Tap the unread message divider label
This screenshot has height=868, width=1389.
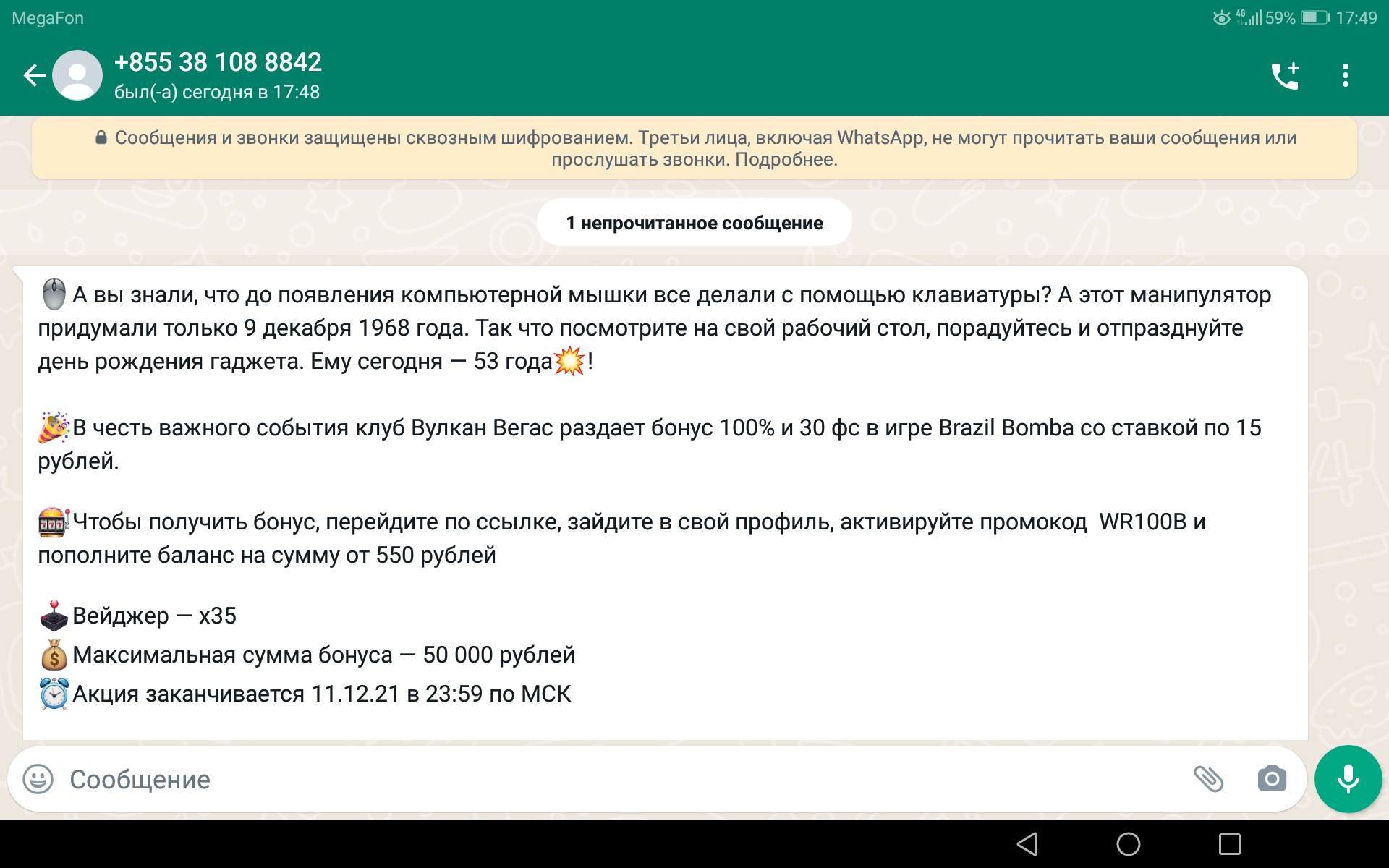click(x=694, y=223)
